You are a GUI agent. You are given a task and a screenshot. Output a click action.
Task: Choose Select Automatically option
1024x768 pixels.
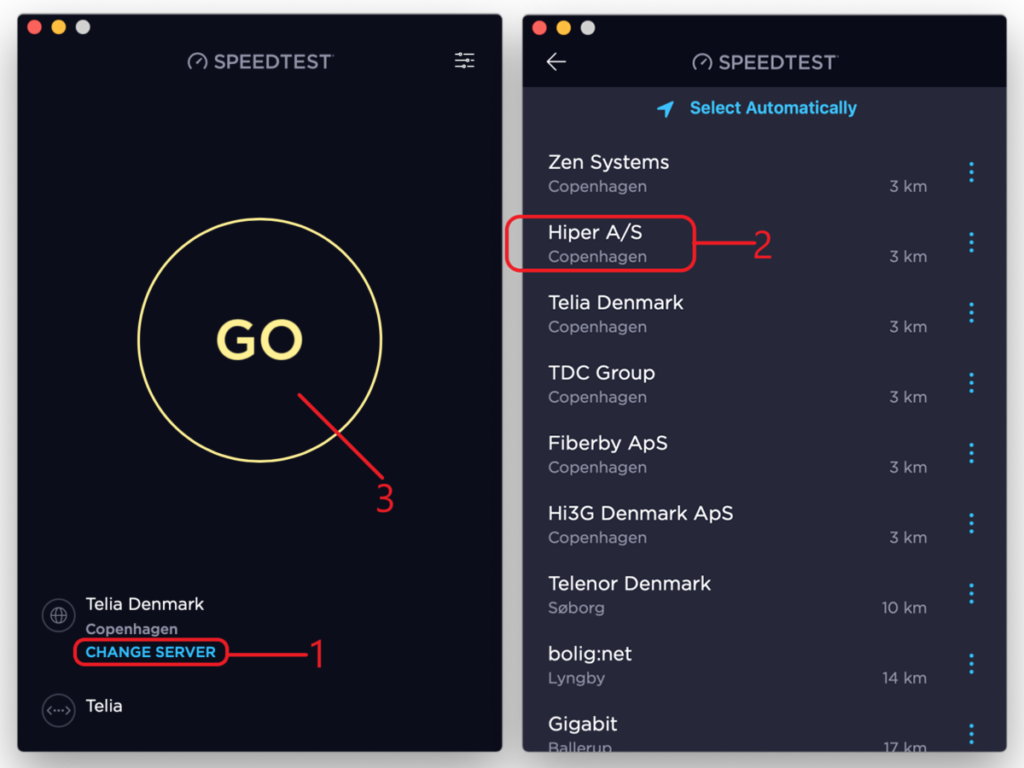[x=772, y=108]
